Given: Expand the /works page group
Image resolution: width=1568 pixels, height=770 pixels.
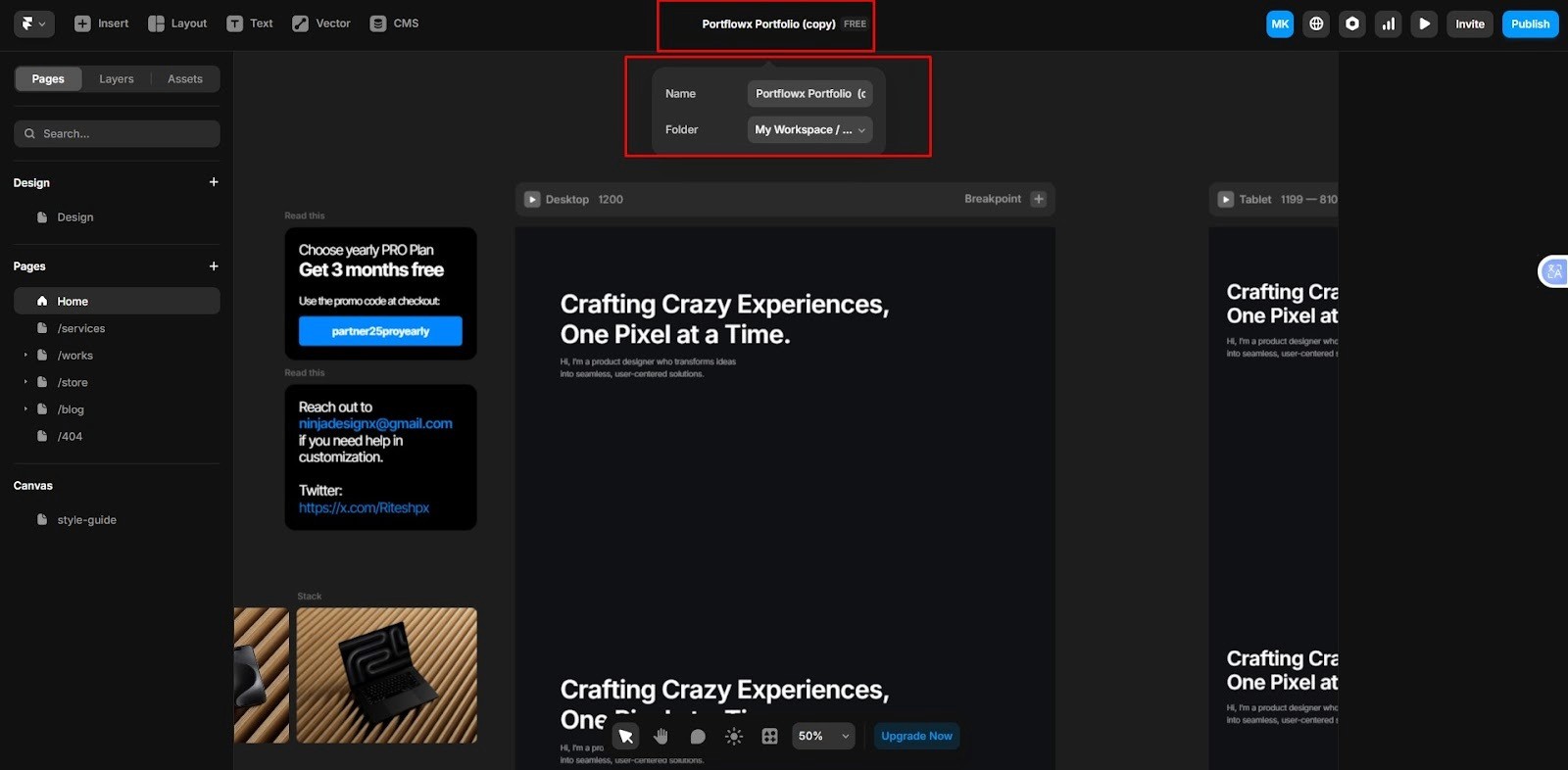Looking at the screenshot, I should pos(25,356).
